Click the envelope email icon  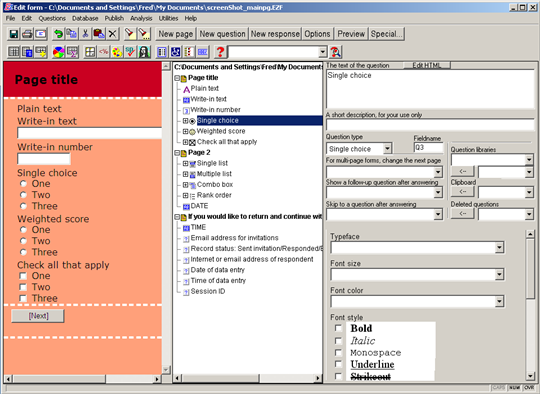(41, 34)
